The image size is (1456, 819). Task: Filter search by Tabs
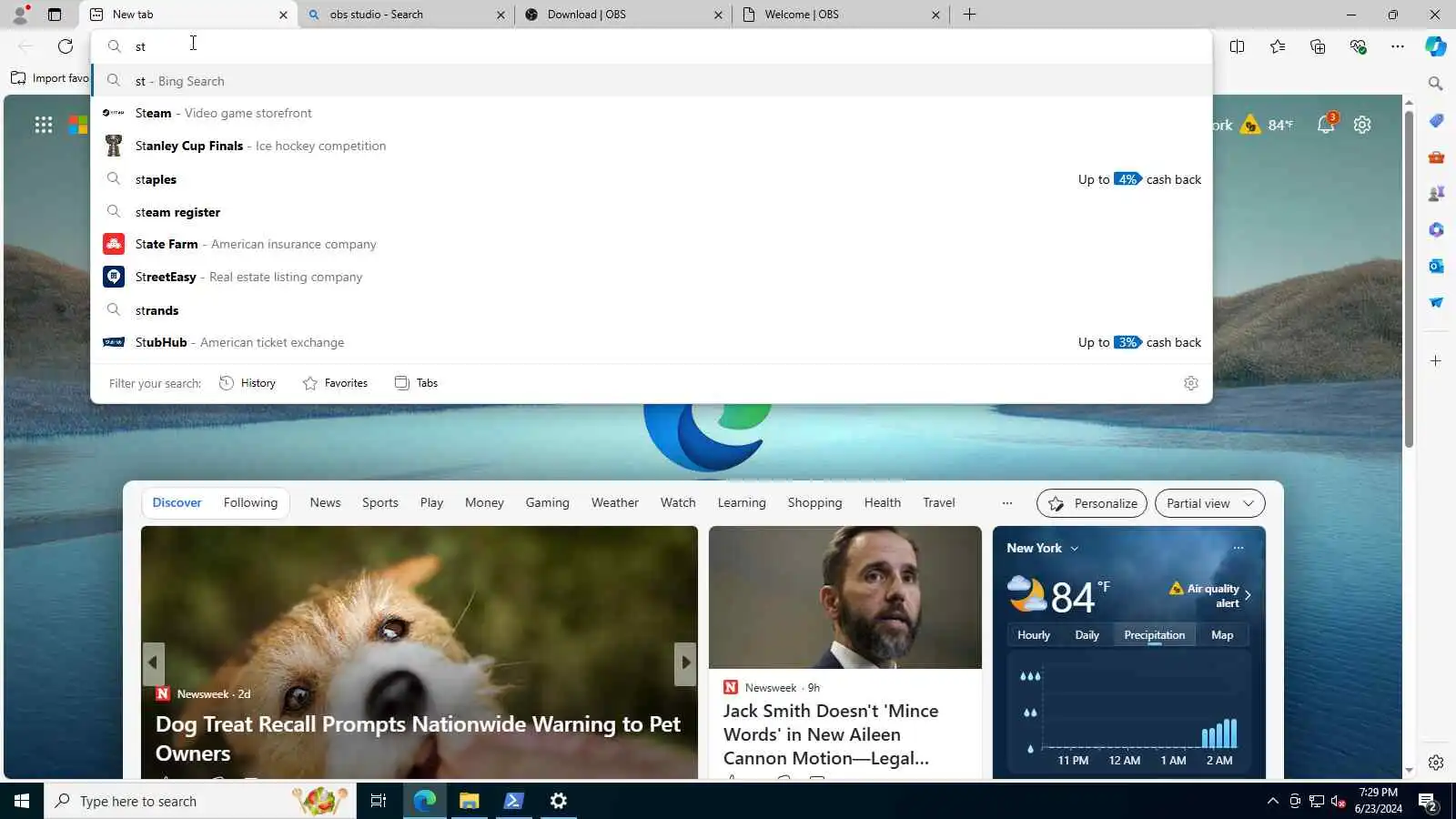tap(416, 383)
